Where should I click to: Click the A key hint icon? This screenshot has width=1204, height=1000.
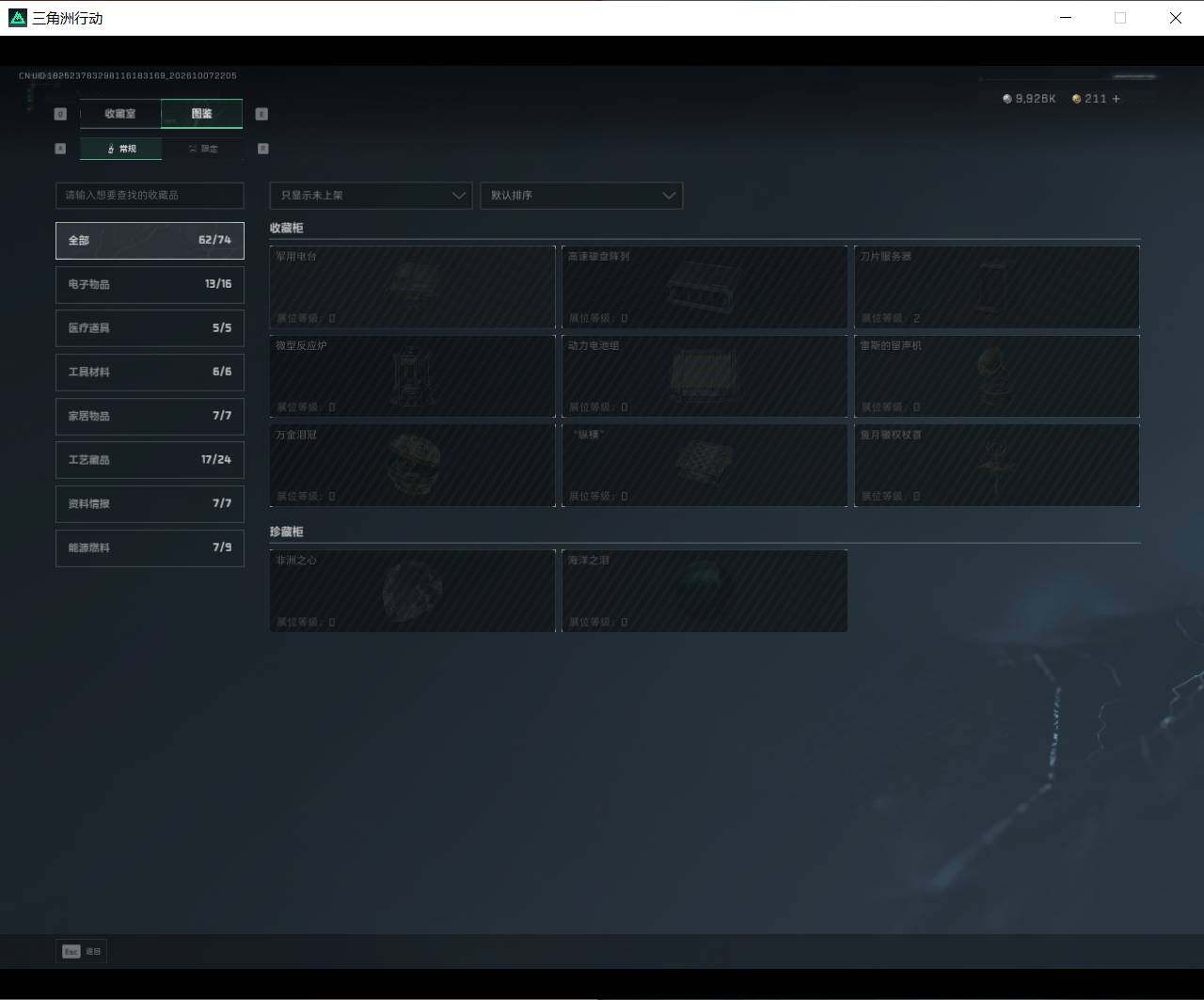point(60,149)
